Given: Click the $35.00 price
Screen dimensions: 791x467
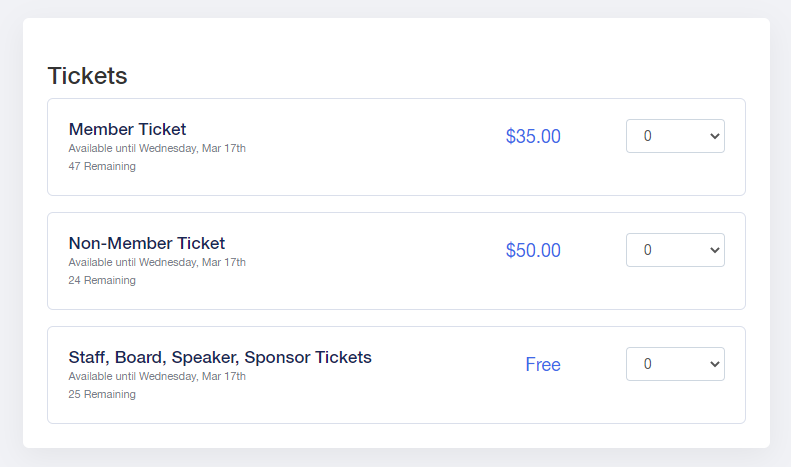Looking at the screenshot, I should (533, 137).
